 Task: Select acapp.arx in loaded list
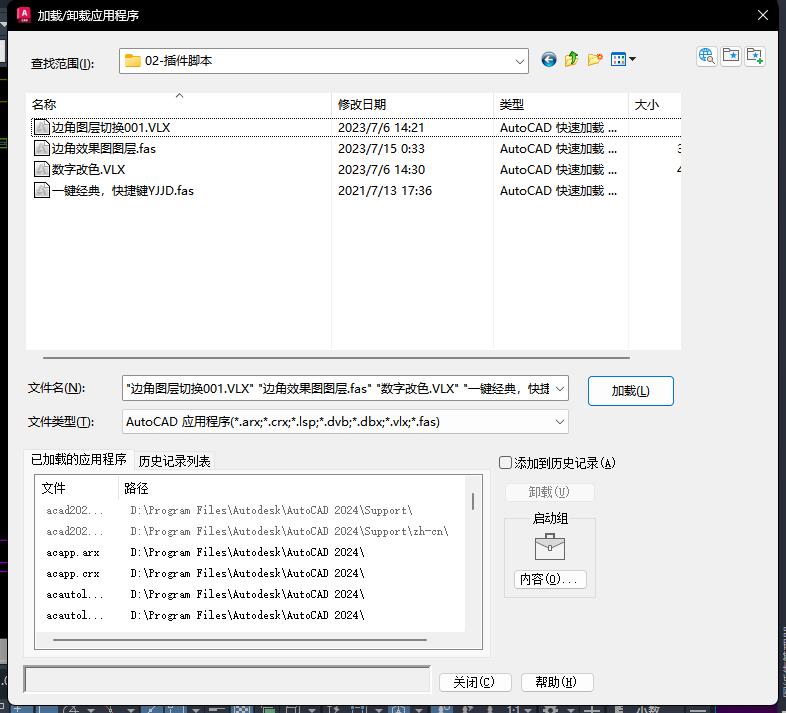point(73,553)
